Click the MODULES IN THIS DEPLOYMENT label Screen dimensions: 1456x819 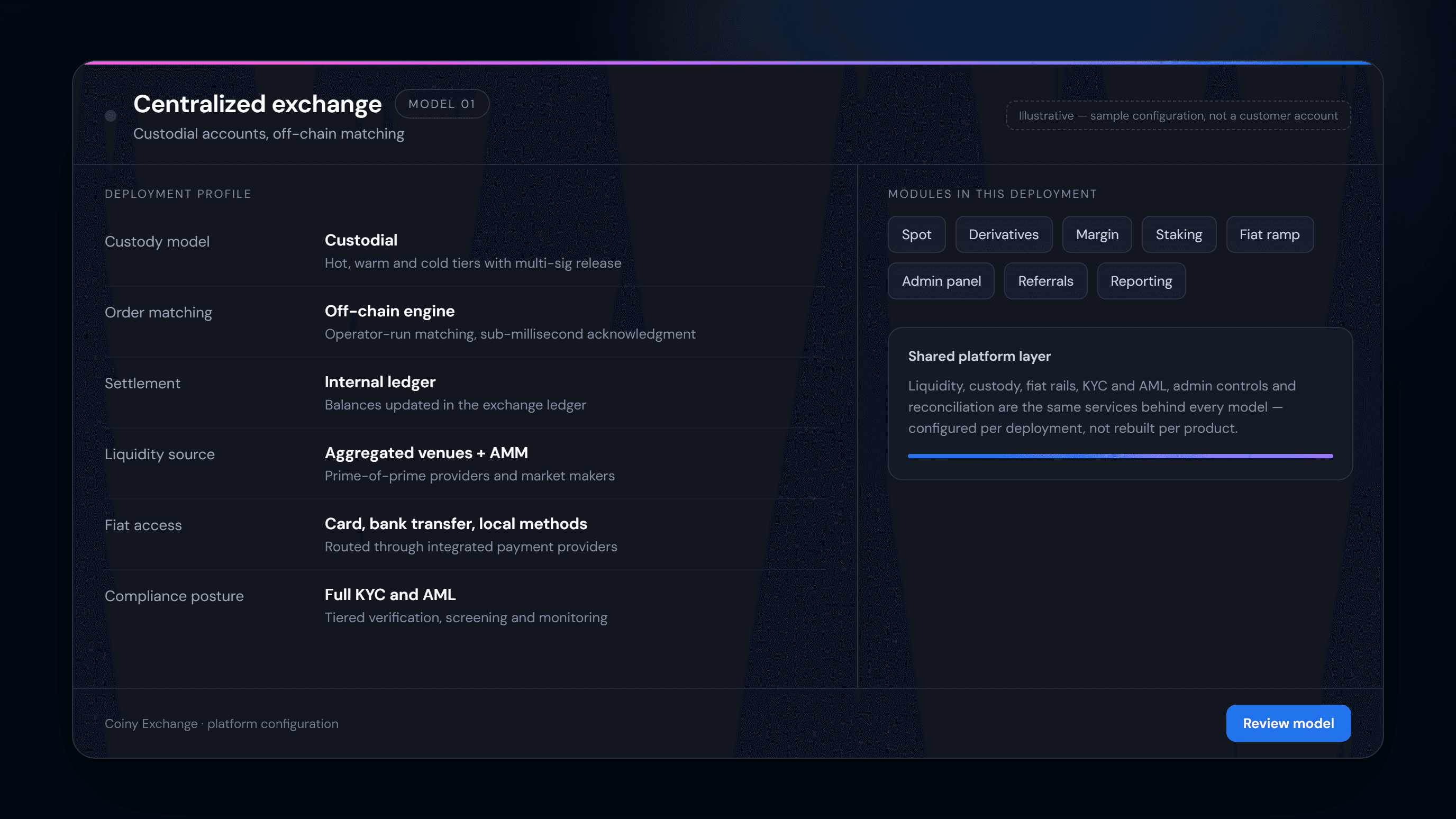coord(992,194)
